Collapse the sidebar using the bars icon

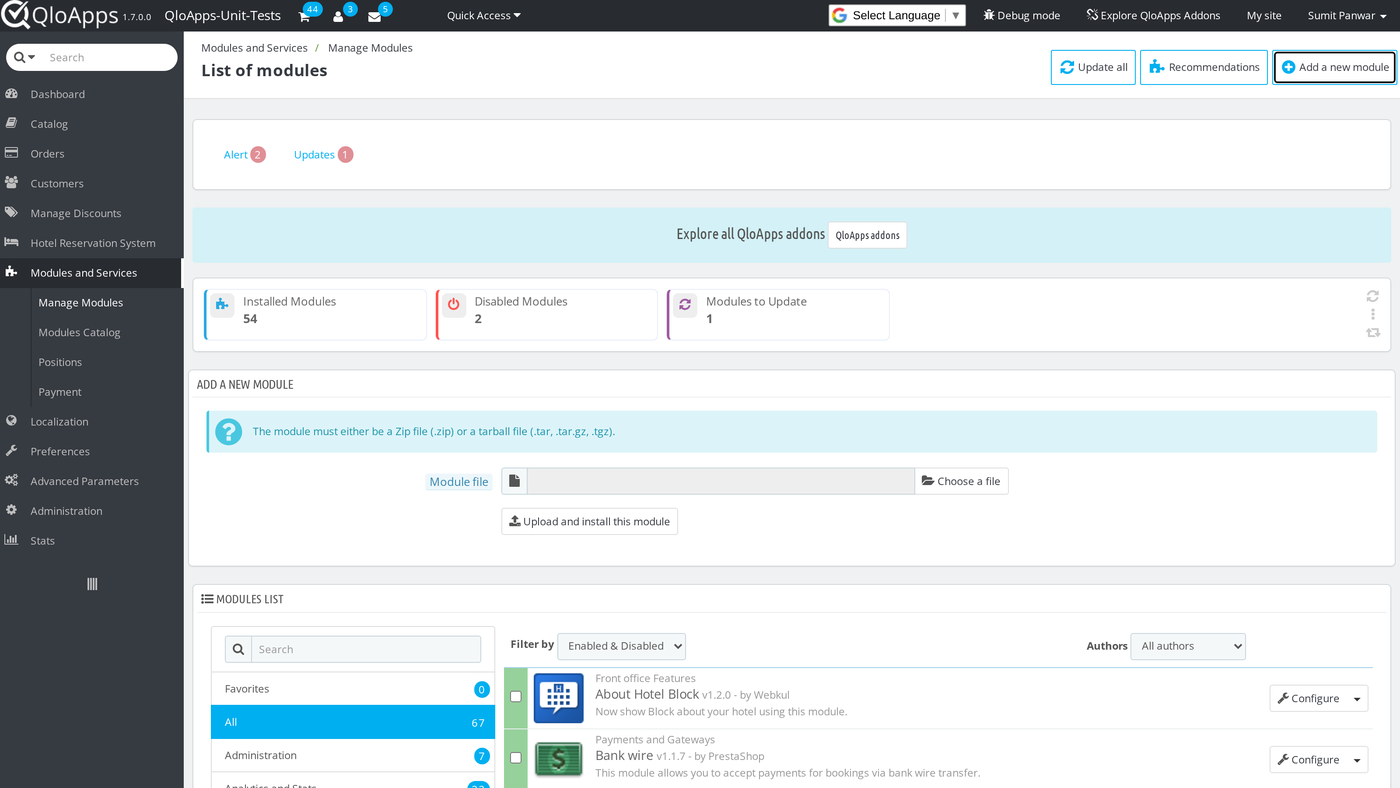(92, 584)
